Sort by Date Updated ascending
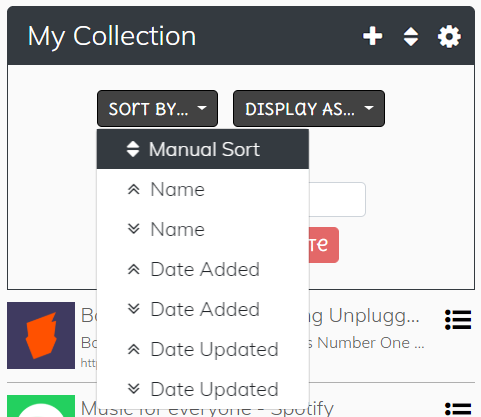Screen dimensions: 481x417 pos(203,349)
